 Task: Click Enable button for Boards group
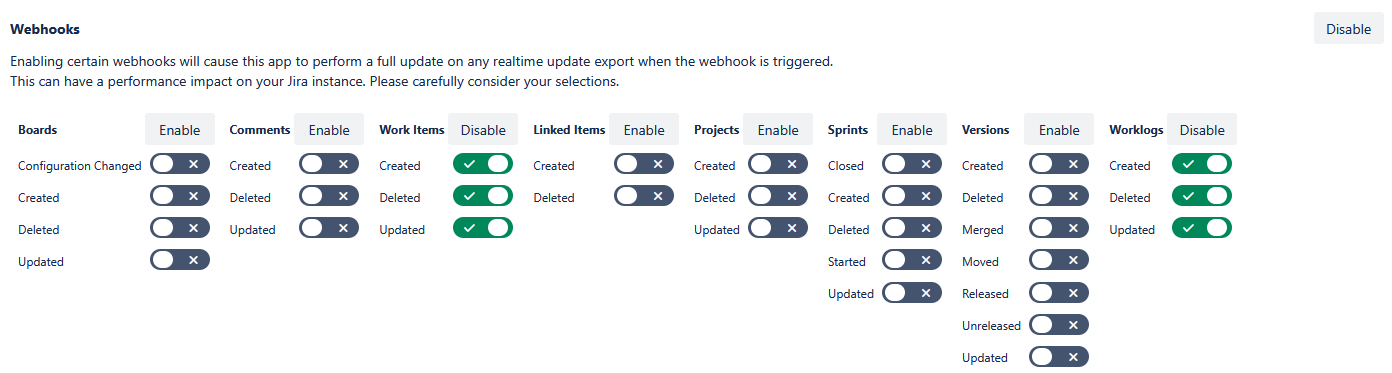tap(180, 130)
